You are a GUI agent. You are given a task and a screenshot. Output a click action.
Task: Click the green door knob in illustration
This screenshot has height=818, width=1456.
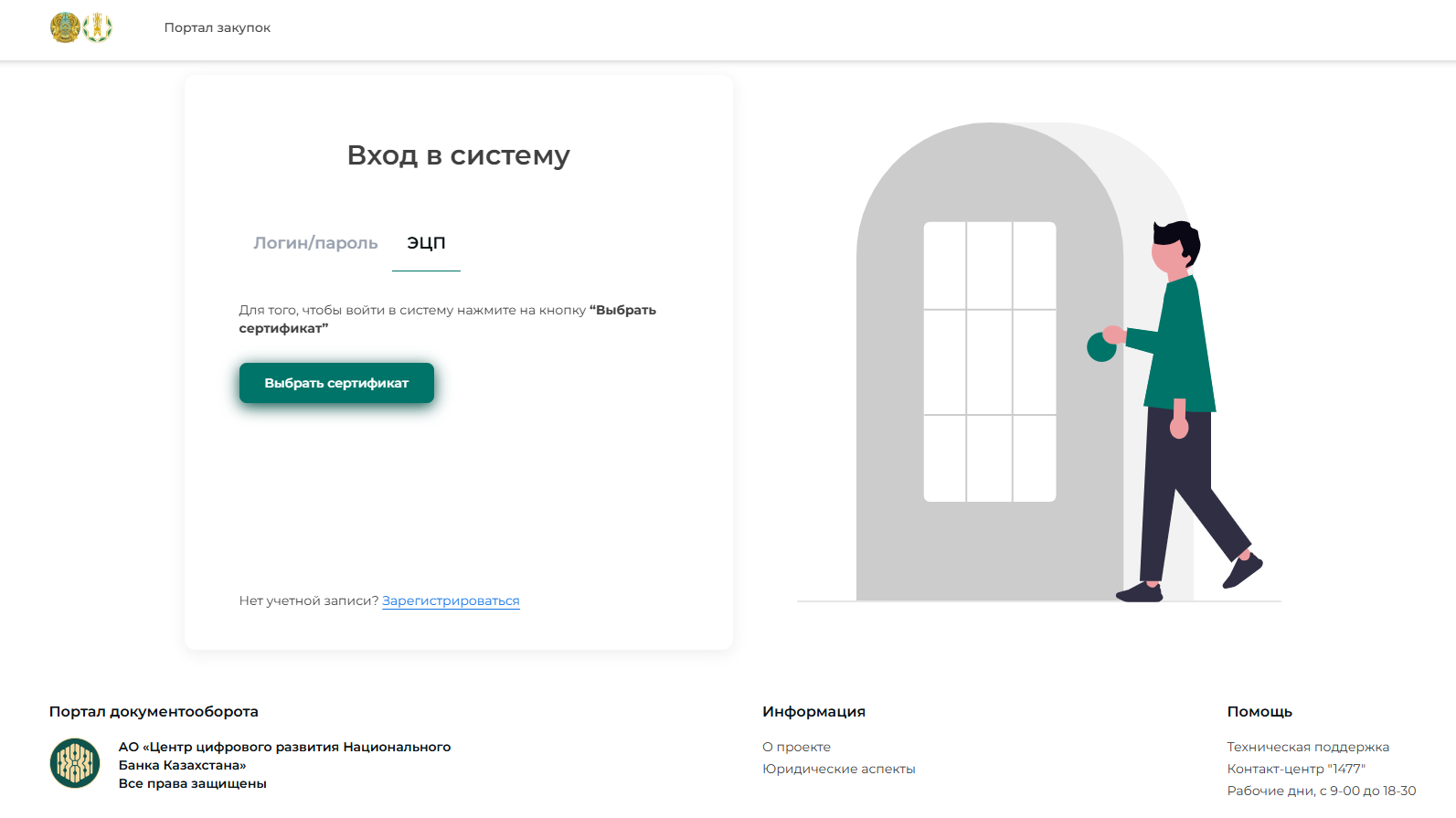[x=1100, y=347]
